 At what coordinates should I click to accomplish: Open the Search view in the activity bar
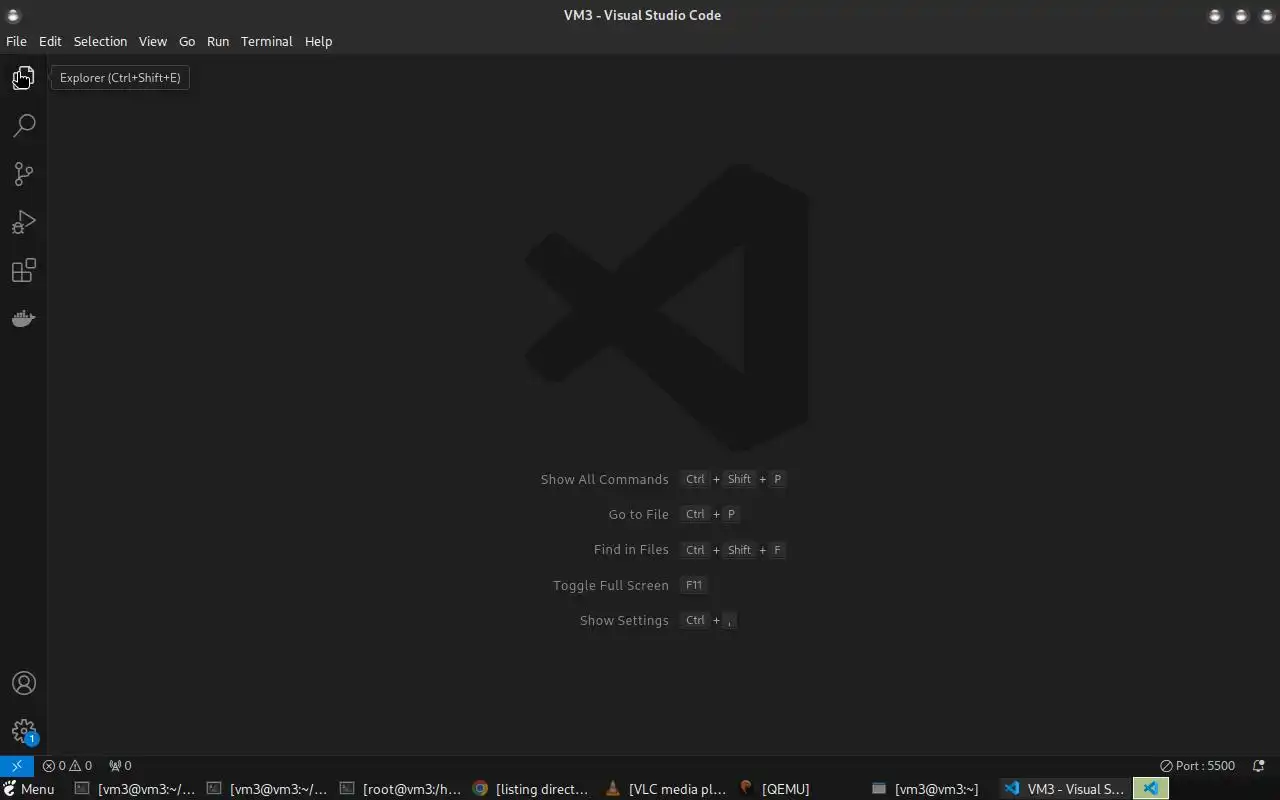23,125
